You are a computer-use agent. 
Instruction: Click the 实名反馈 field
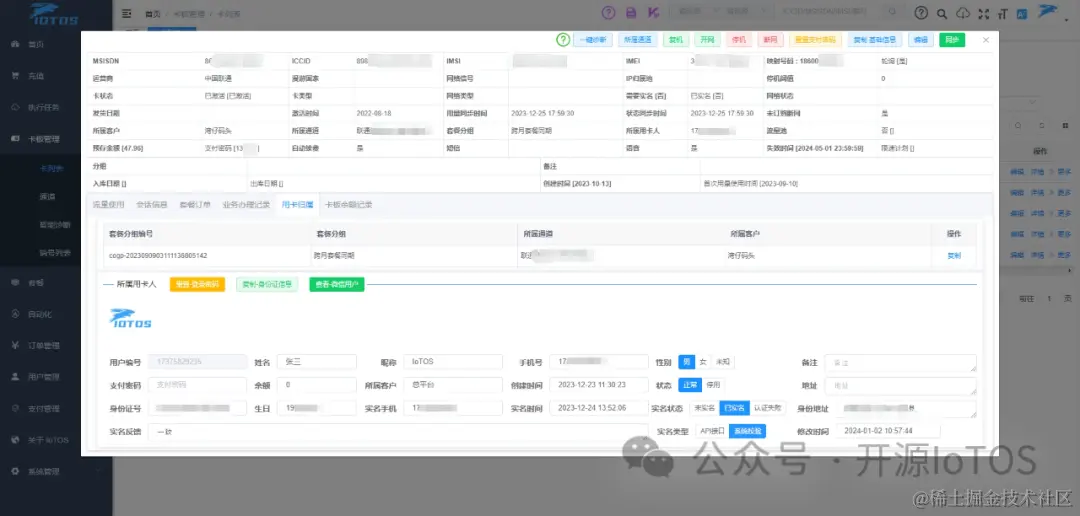pyautogui.click(x=398, y=432)
